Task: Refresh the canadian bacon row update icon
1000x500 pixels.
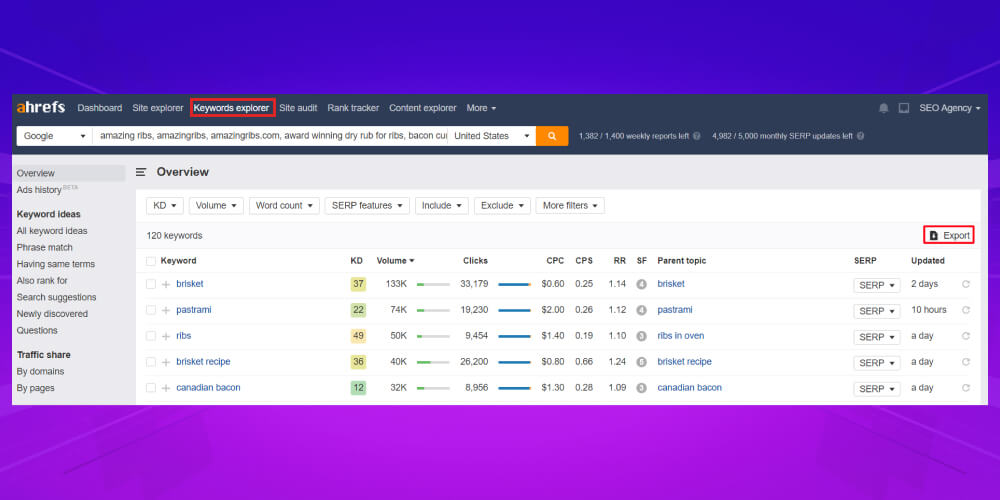Action: [966, 388]
